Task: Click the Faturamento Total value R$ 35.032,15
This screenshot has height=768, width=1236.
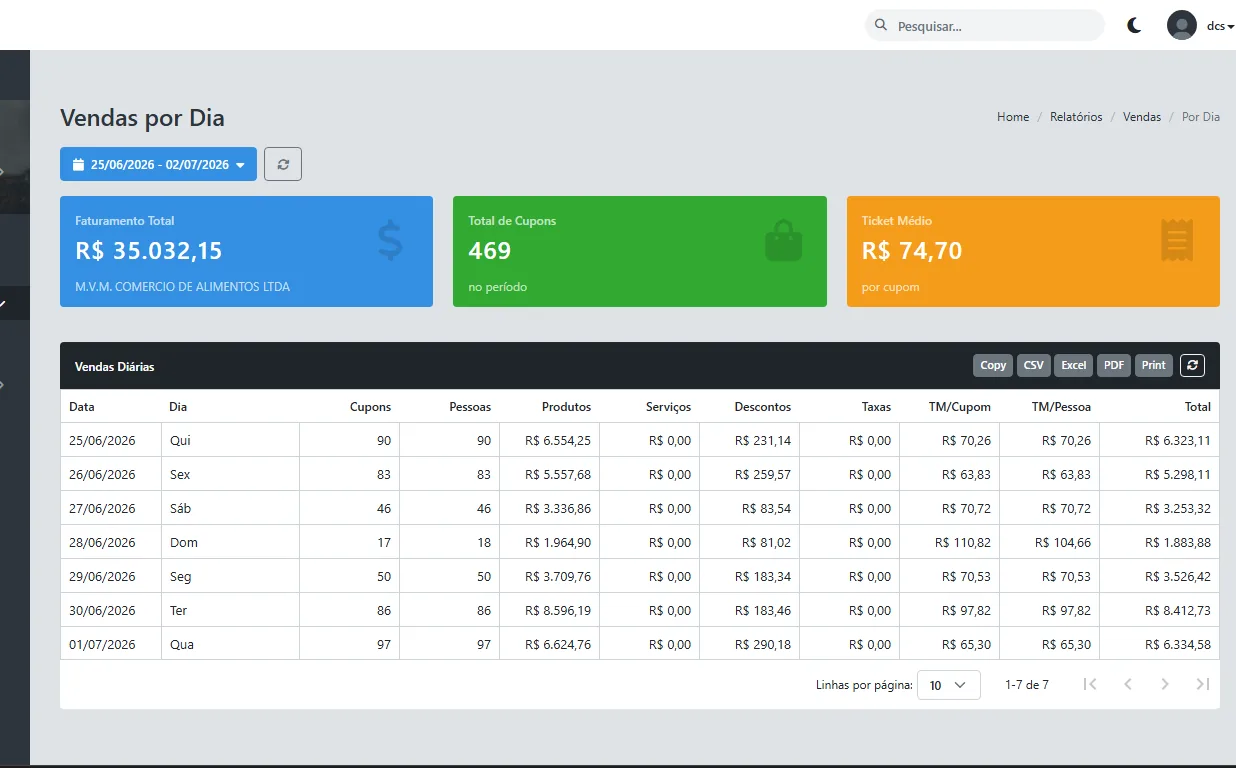Action: 149,250
